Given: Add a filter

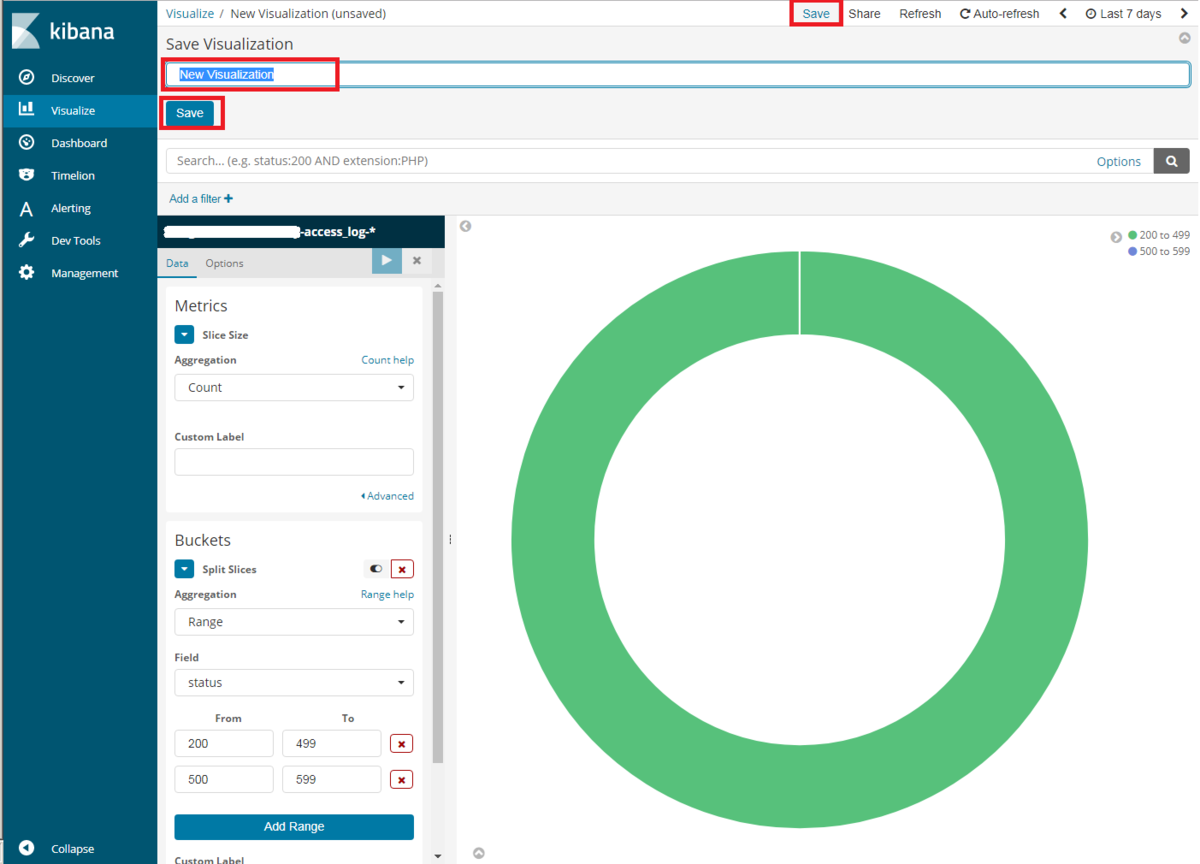Looking at the screenshot, I should click(201, 199).
